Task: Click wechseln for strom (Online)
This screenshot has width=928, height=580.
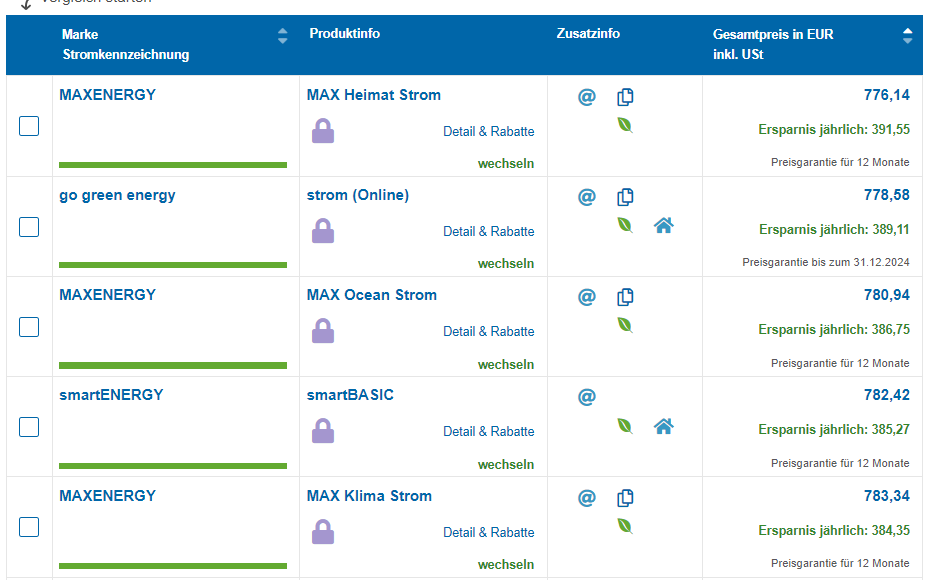Action: (505, 263)
